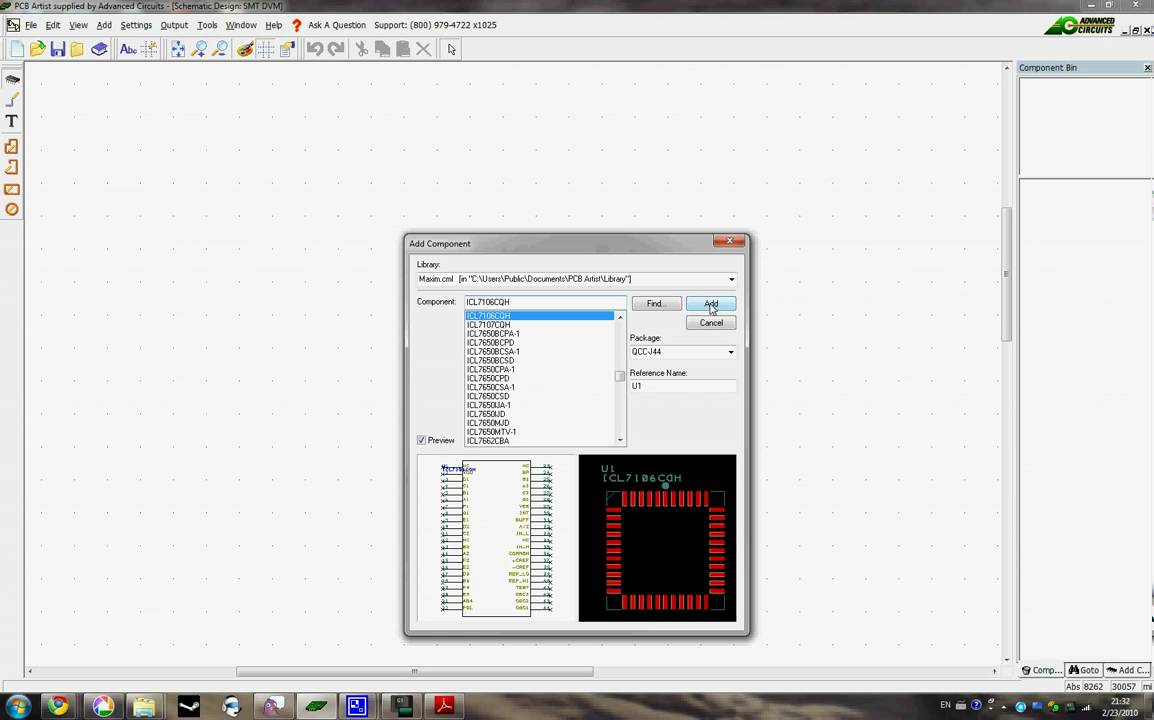Click the schematic symbol preview thumbnail
This screenshot has width=1154, height=720.
point(497,538)
